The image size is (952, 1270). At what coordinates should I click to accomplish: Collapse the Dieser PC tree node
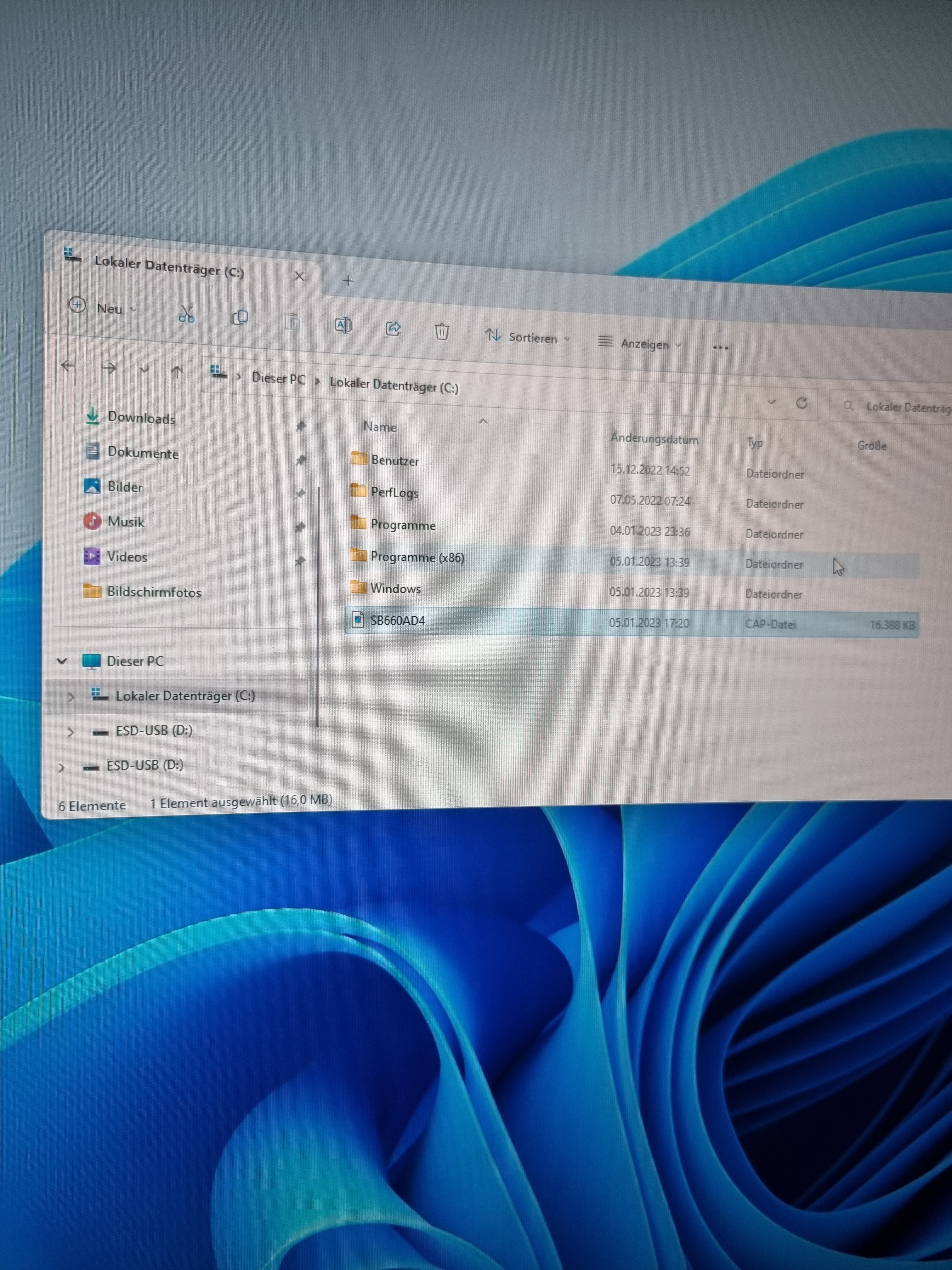(62, 661)
